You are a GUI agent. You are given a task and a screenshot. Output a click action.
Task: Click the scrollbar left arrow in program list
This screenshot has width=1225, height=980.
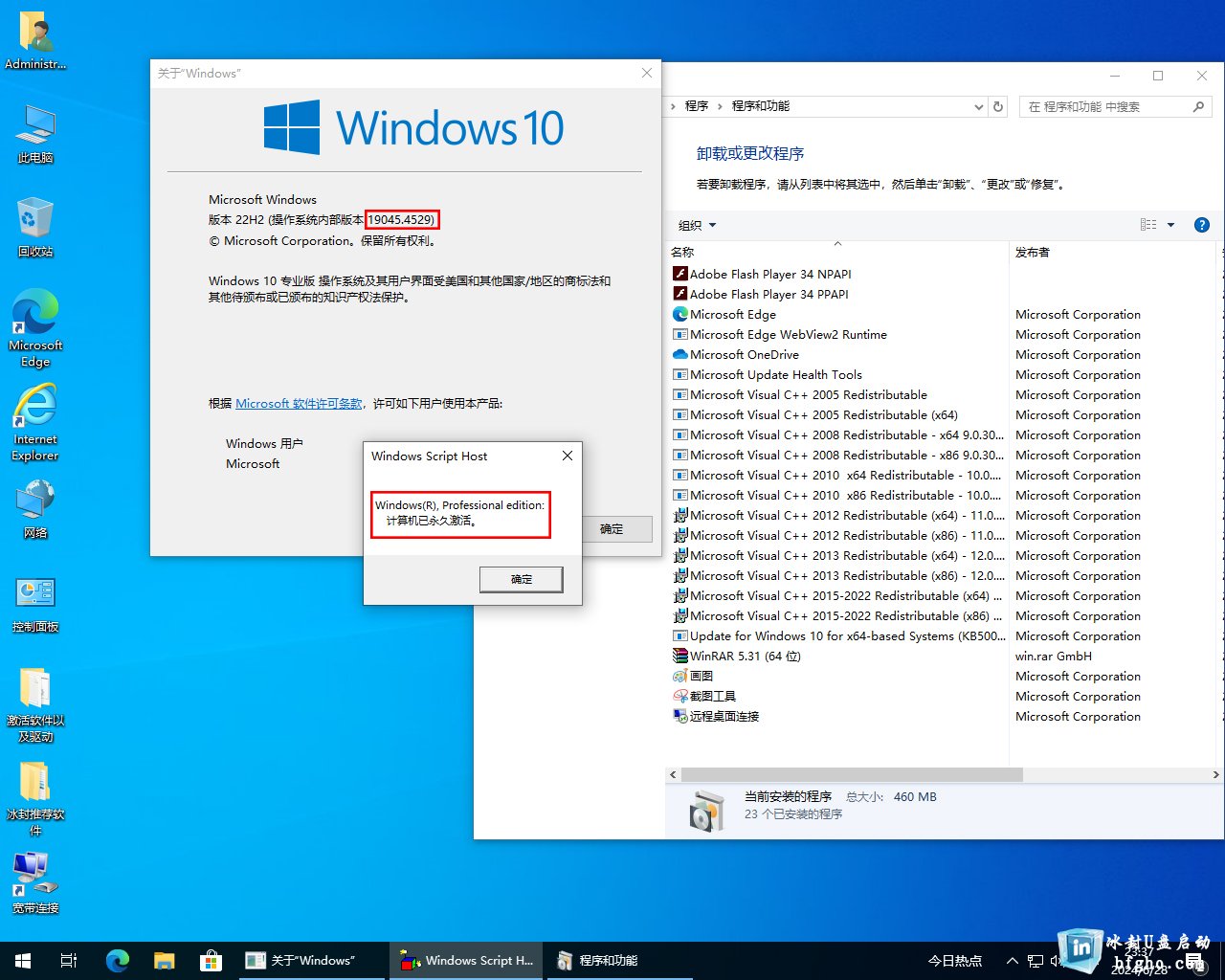coord(673,774)
